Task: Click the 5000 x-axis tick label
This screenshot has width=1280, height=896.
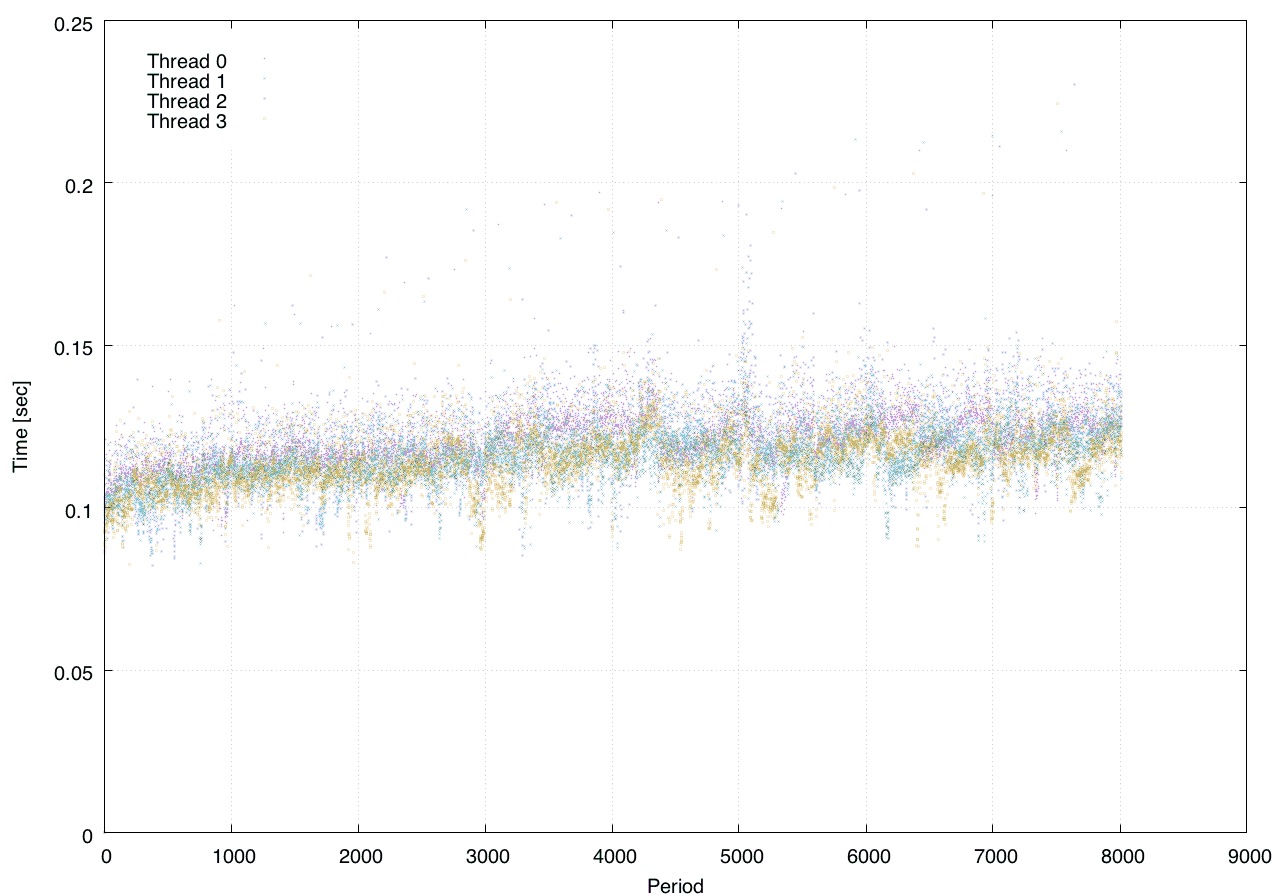Action: 739,857
